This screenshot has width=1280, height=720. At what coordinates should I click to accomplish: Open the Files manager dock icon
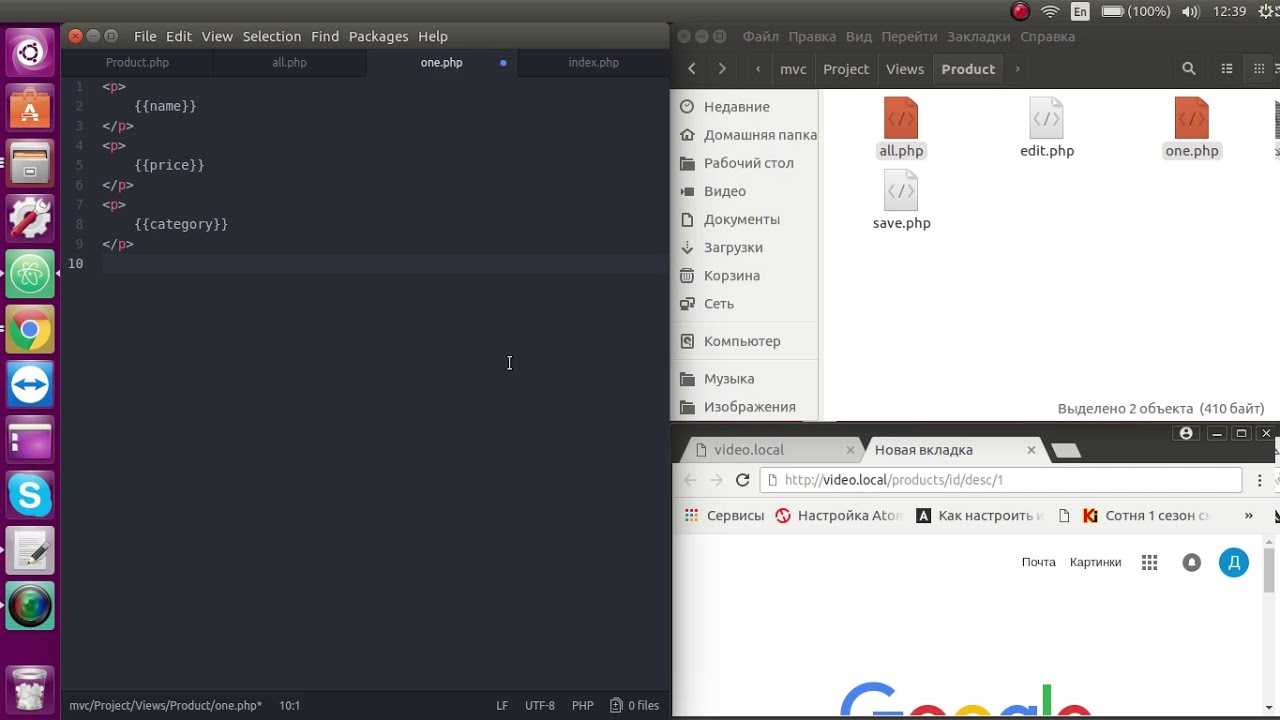(x=30, y=163)
